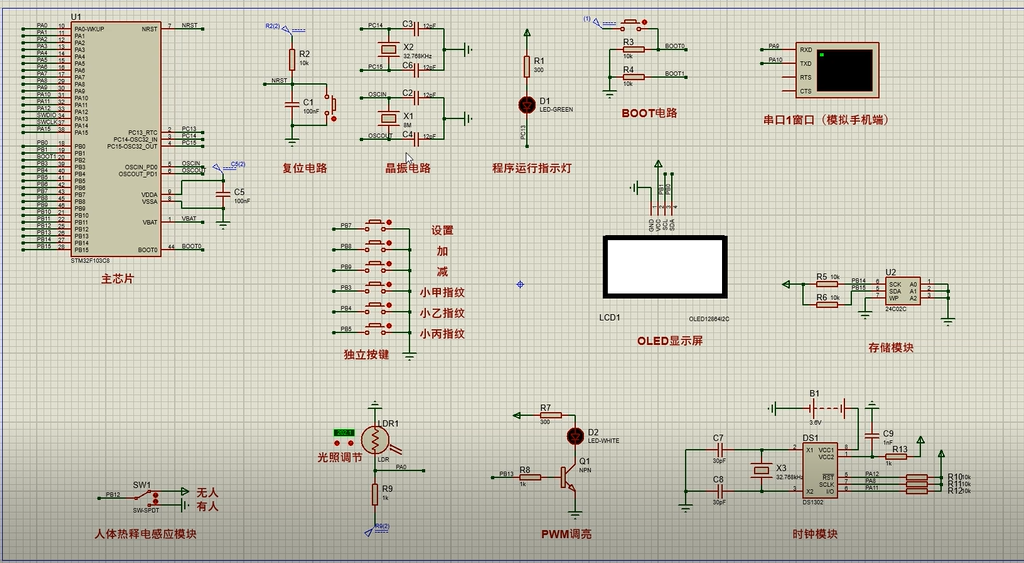Select the B1 3.6V battery
Image resolution: width=1024 pixels, height=563 pixels.
[x=827, y=409]
